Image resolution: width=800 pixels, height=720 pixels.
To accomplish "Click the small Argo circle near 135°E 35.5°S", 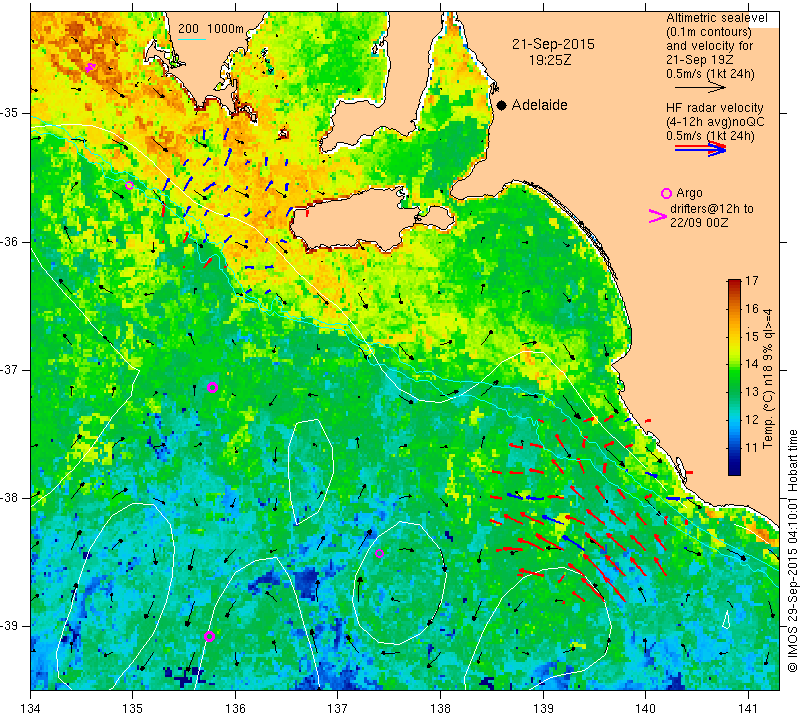I will pyautogui.click(x=129, y=185).
